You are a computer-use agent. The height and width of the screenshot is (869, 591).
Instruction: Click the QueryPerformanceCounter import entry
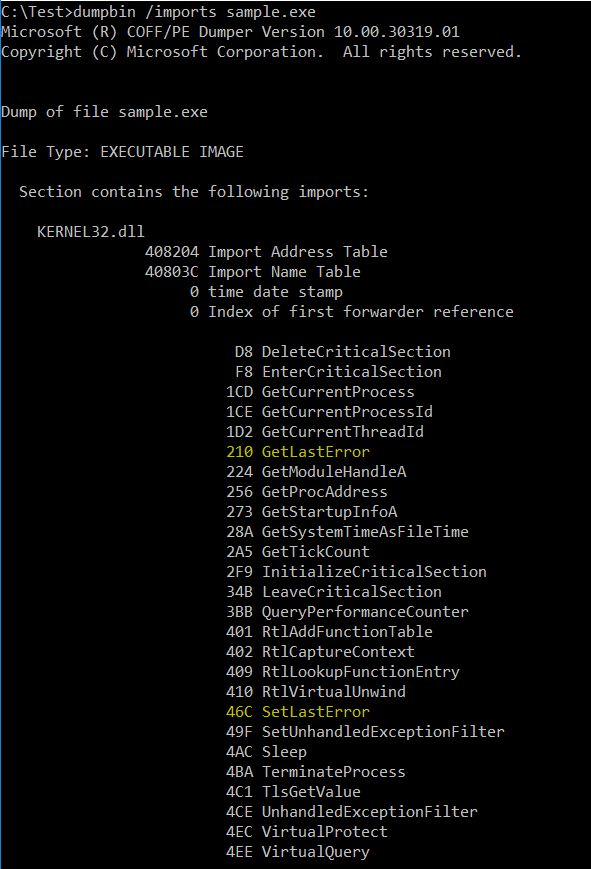(347, 612)
